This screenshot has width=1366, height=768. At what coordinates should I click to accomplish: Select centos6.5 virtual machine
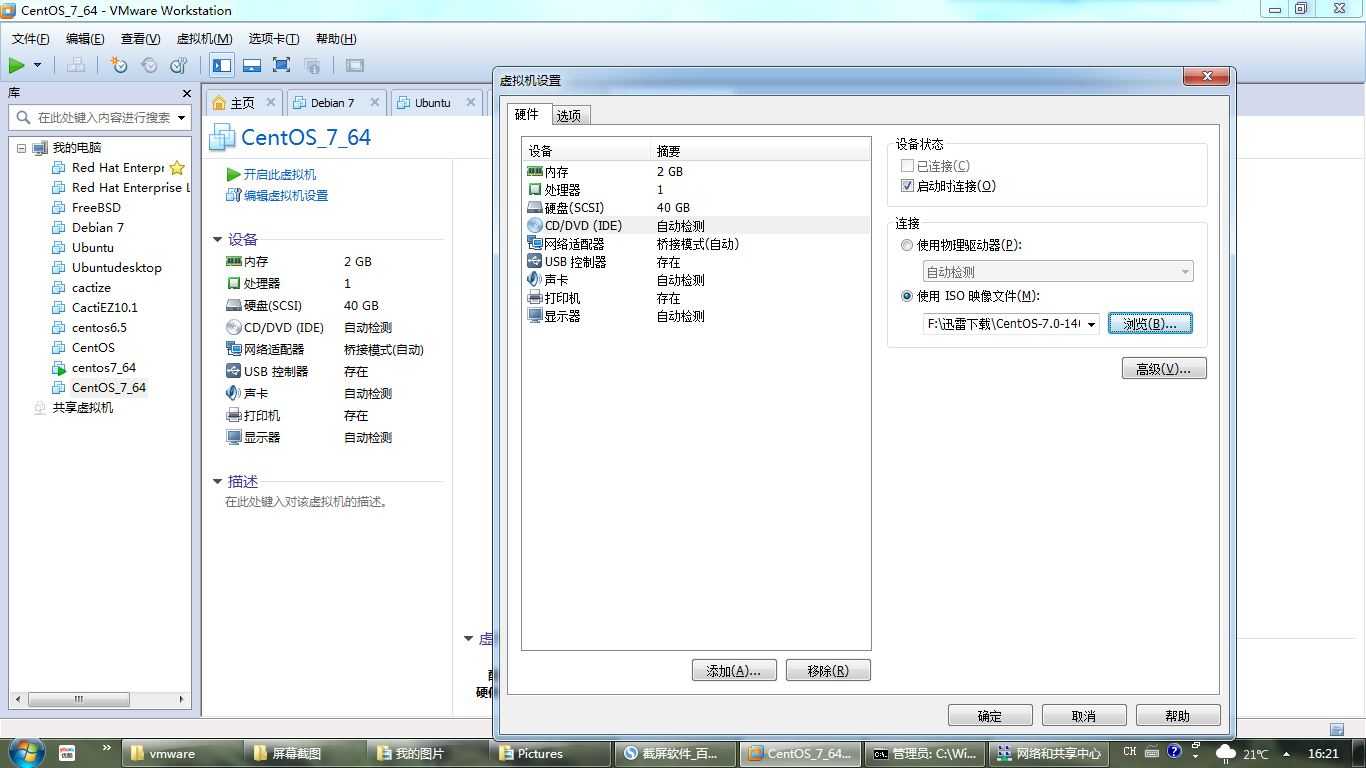(99, 328)
